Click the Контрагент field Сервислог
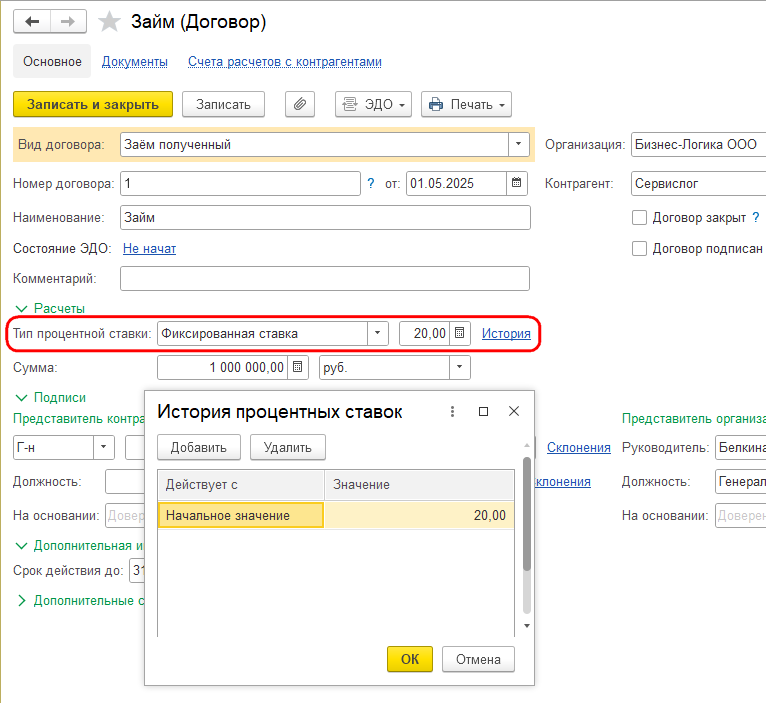This screenshot has width=766, height=703. pos(699,183)
